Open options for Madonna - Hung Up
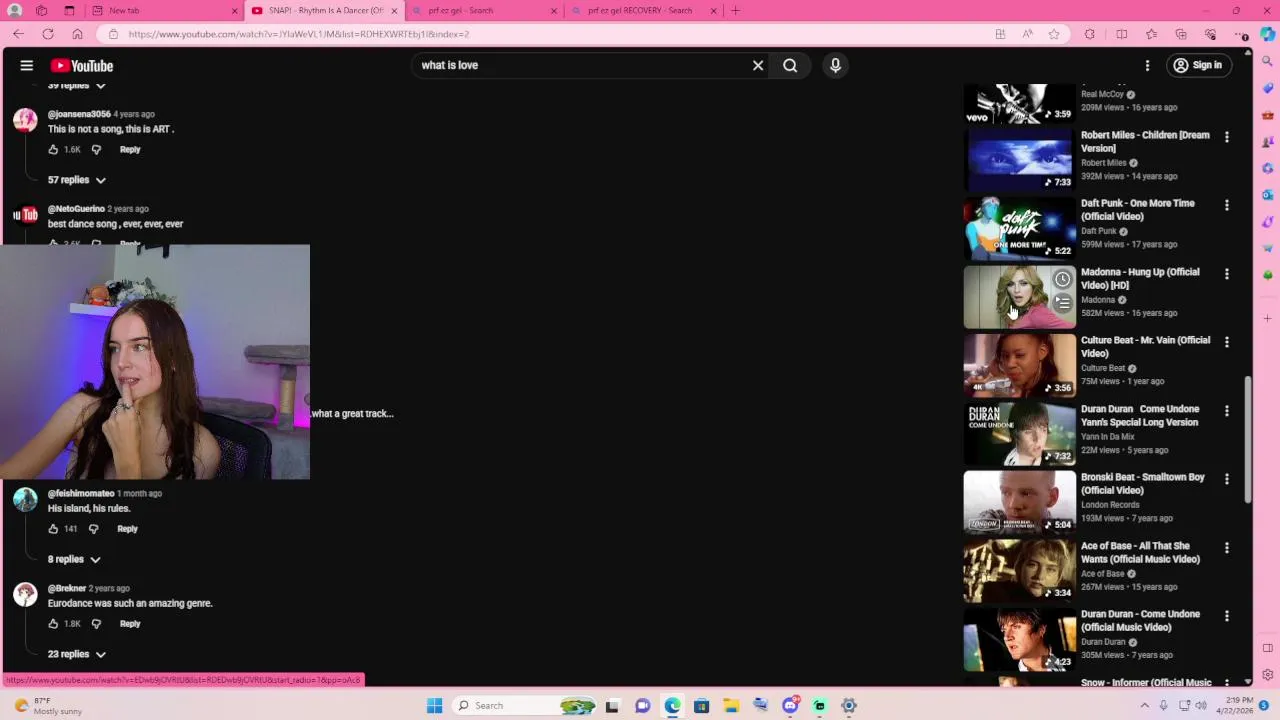The image size is (1280, 720). click(x=1227, y=274)
